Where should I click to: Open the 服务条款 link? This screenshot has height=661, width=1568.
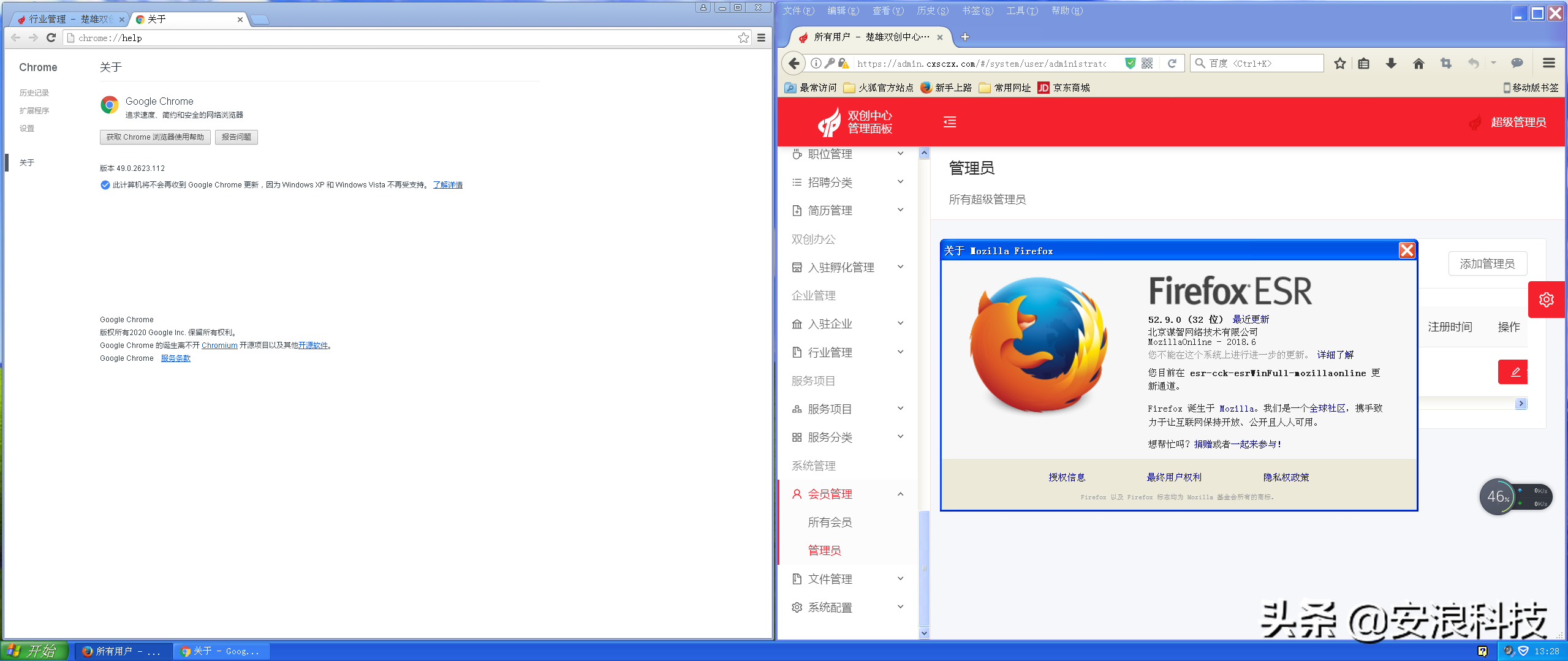pyautogui.click(x=176, y=358)
